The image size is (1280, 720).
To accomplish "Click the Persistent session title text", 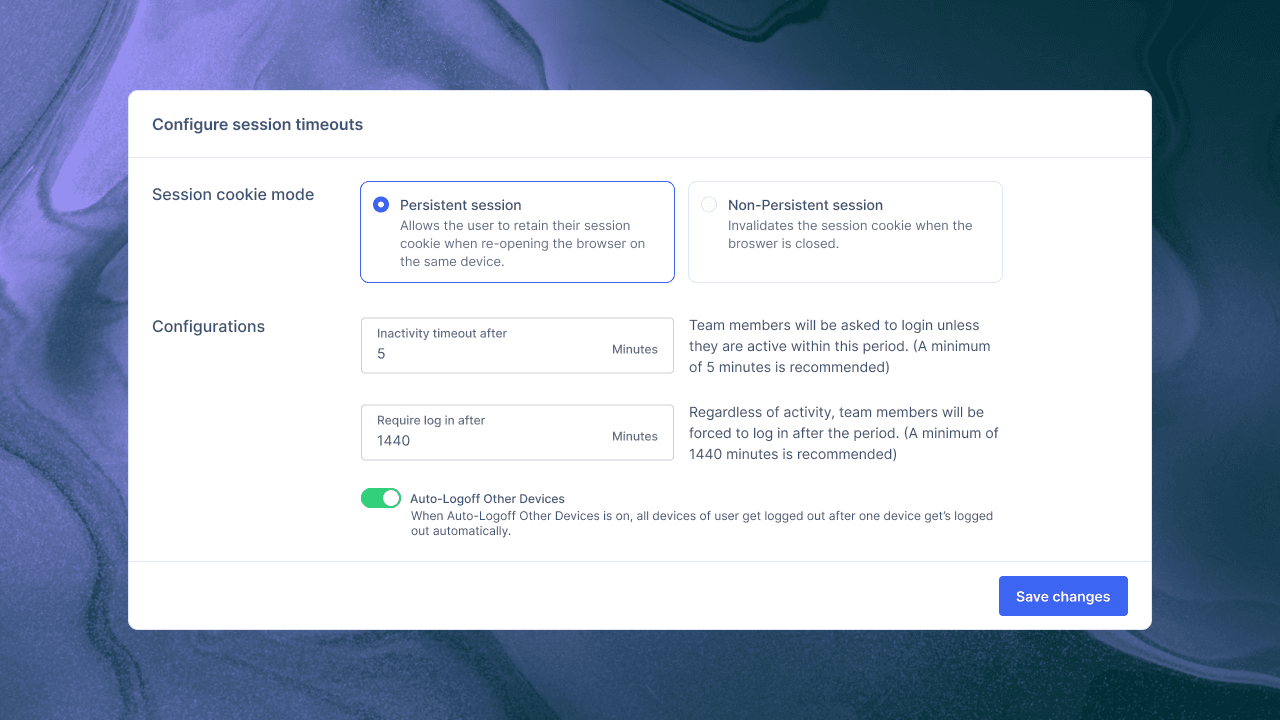I will click(x=460, y=205).
